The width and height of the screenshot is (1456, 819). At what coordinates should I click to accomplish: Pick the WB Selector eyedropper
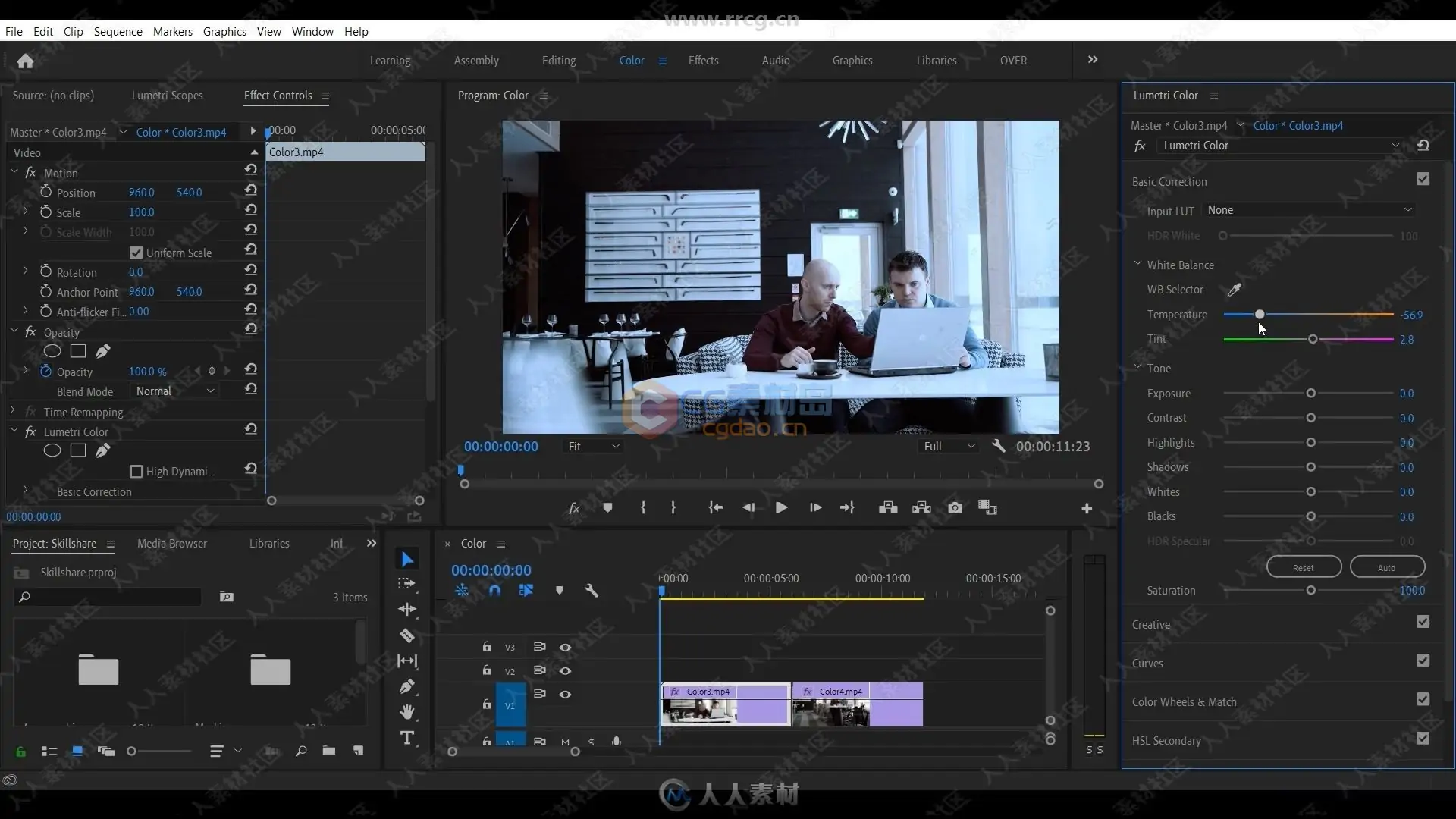click(1235, 290)
